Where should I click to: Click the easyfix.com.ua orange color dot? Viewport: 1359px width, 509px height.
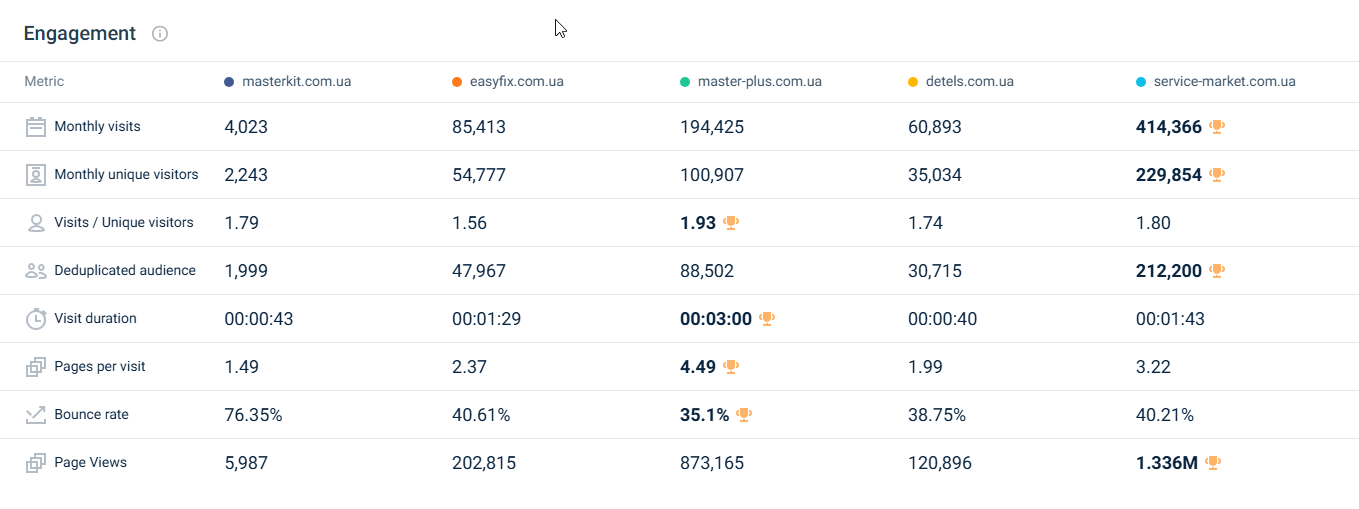click(457, 82)
